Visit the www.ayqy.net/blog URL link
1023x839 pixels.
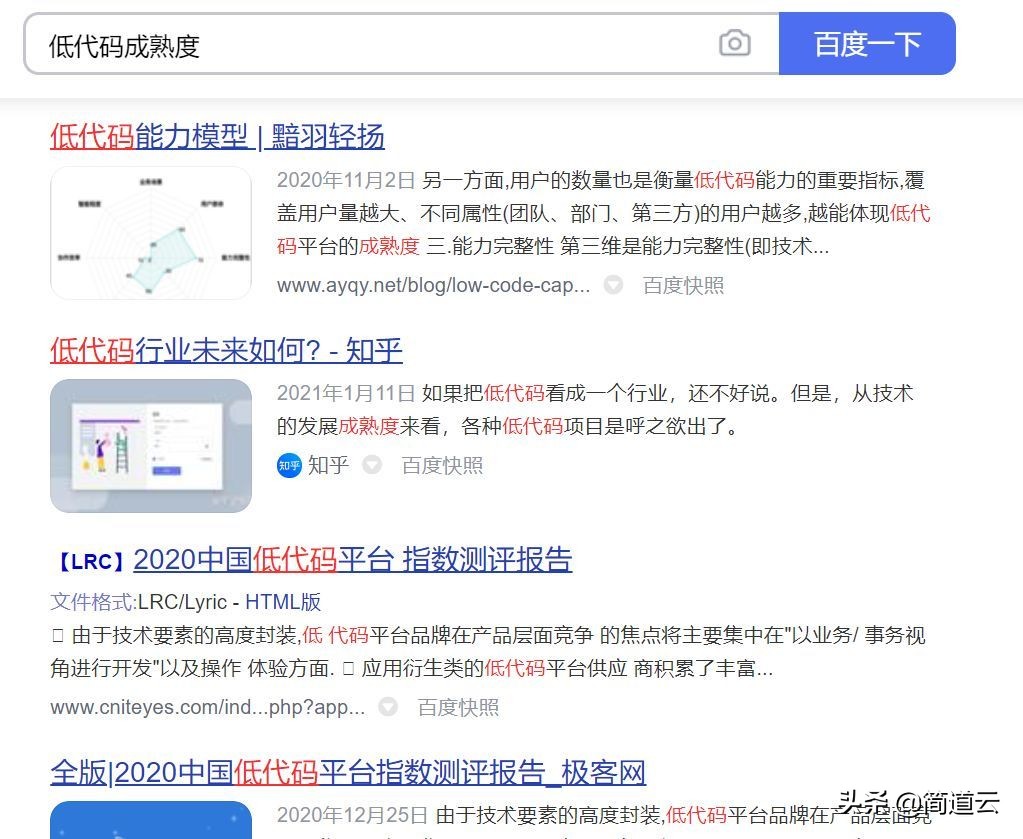(x=433, y=286)
